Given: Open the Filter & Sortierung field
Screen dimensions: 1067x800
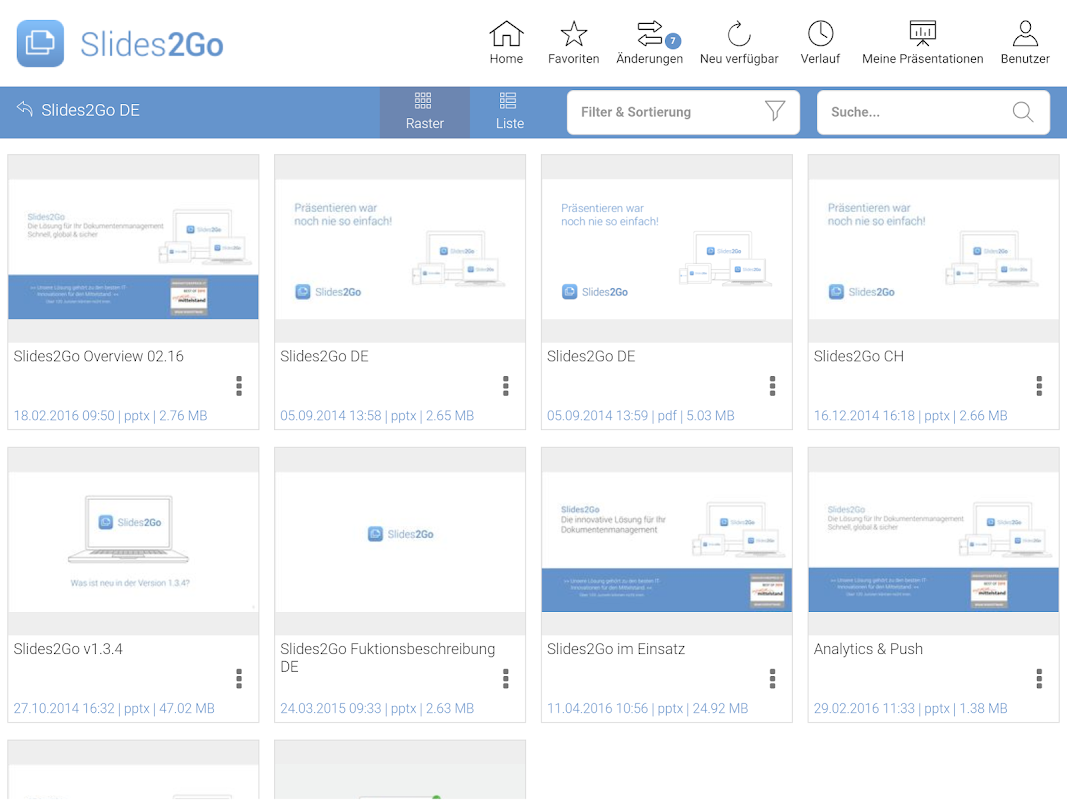Looking at the screenshot, I should click(x=683, y=112).
